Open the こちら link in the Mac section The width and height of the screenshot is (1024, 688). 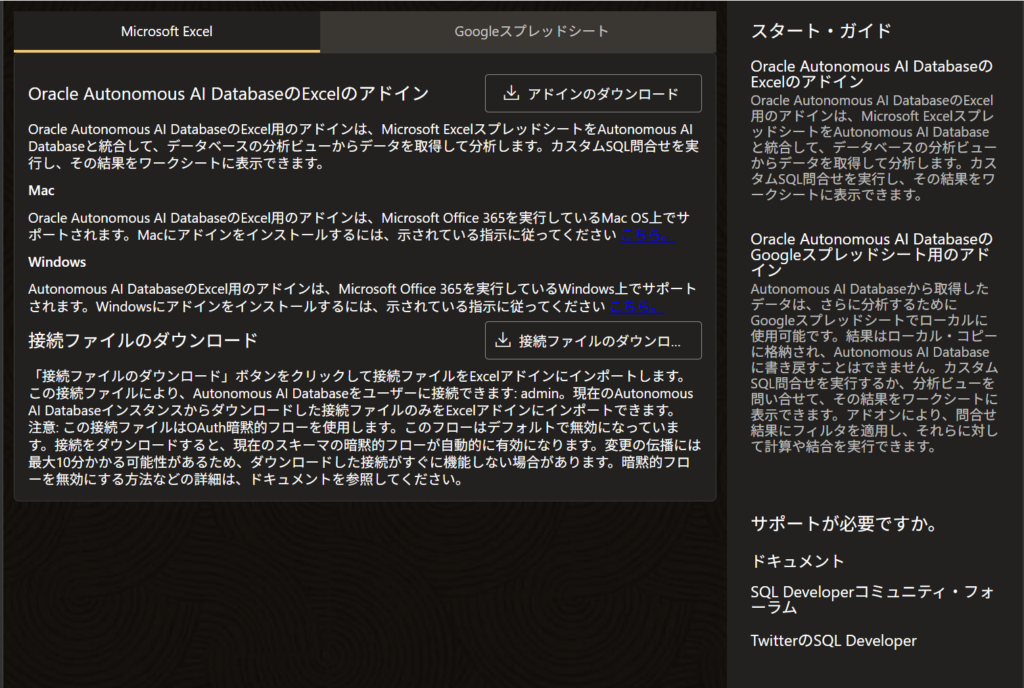tap(647, 235)
